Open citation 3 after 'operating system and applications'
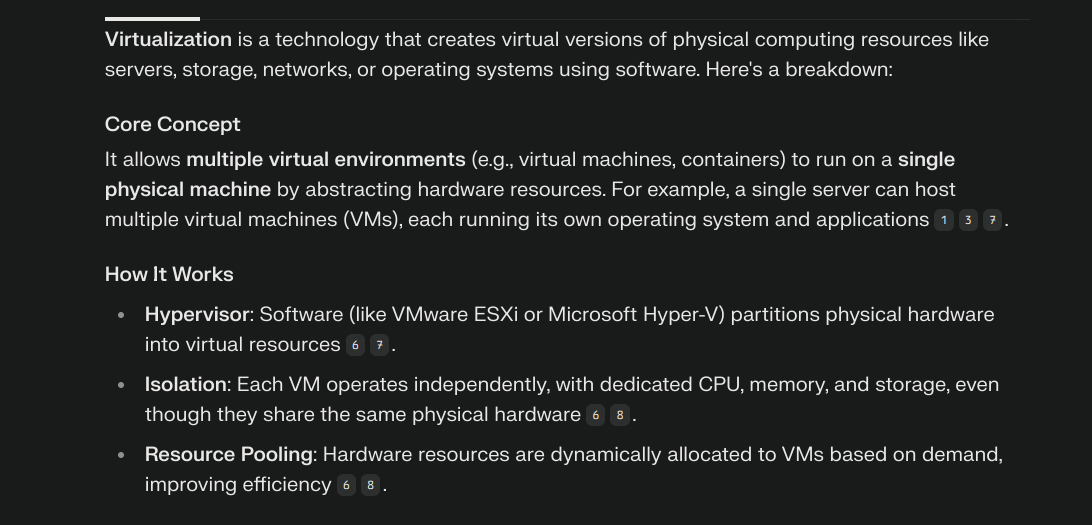1092x525 pixels. click(x=968, y=221)
